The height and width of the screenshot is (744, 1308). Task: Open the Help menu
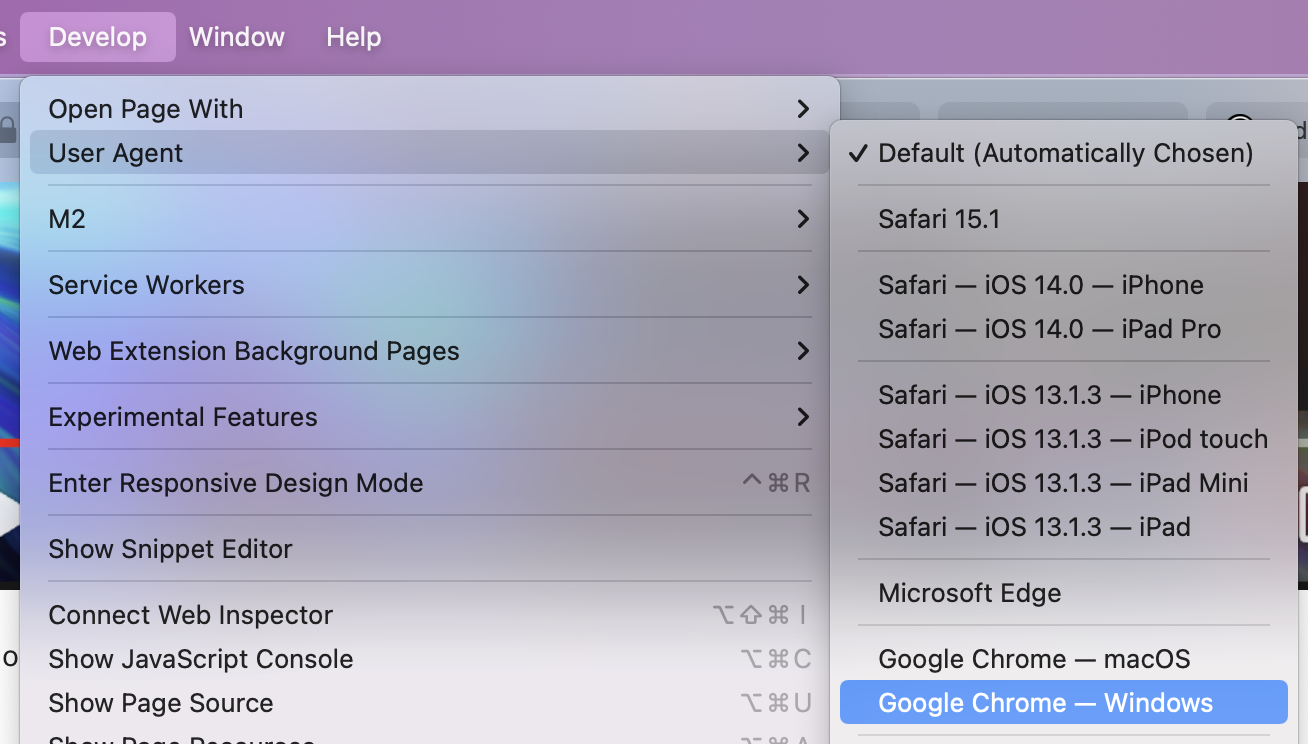pos(354,37)
